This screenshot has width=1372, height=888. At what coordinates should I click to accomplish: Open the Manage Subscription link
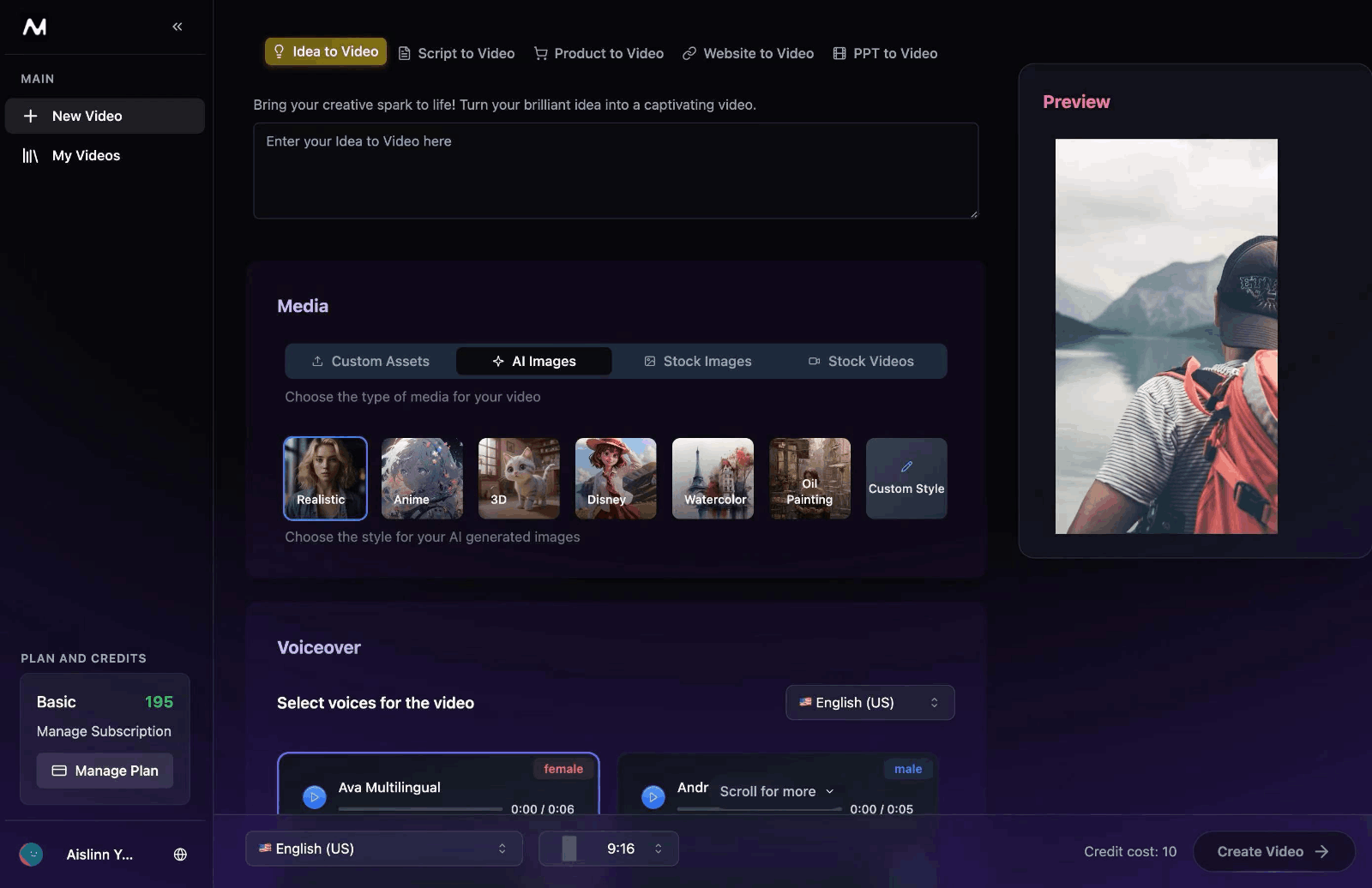104,731
